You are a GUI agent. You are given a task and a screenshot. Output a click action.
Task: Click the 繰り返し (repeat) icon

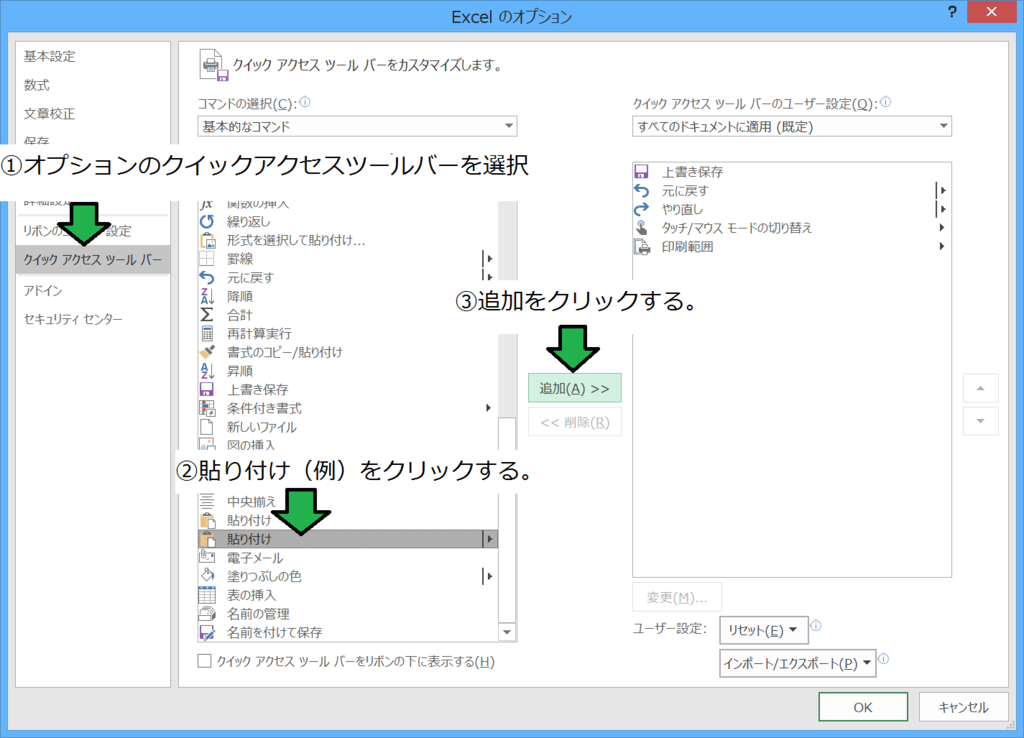pyautogui.click(x=207, y=221)
